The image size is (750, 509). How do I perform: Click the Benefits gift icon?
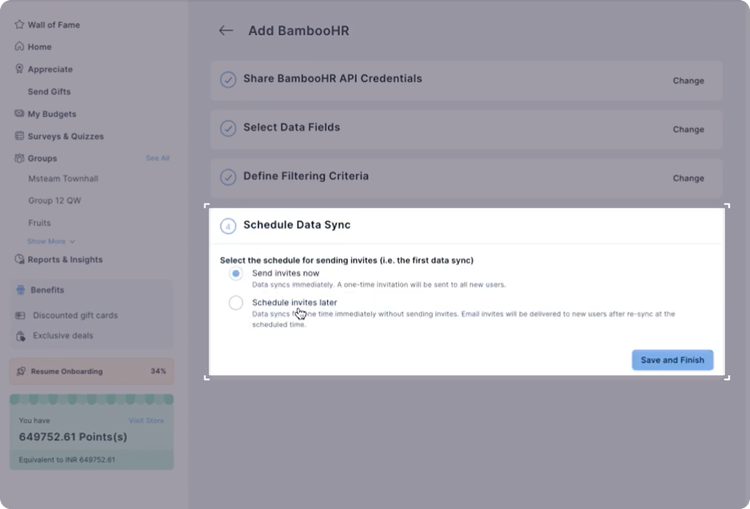tap(21, 290)
